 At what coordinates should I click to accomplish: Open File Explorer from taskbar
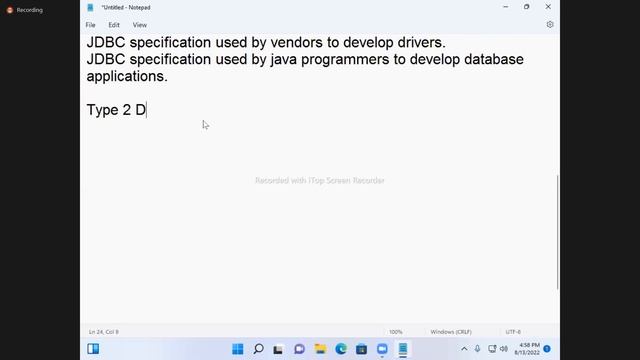tap(320, 349)
